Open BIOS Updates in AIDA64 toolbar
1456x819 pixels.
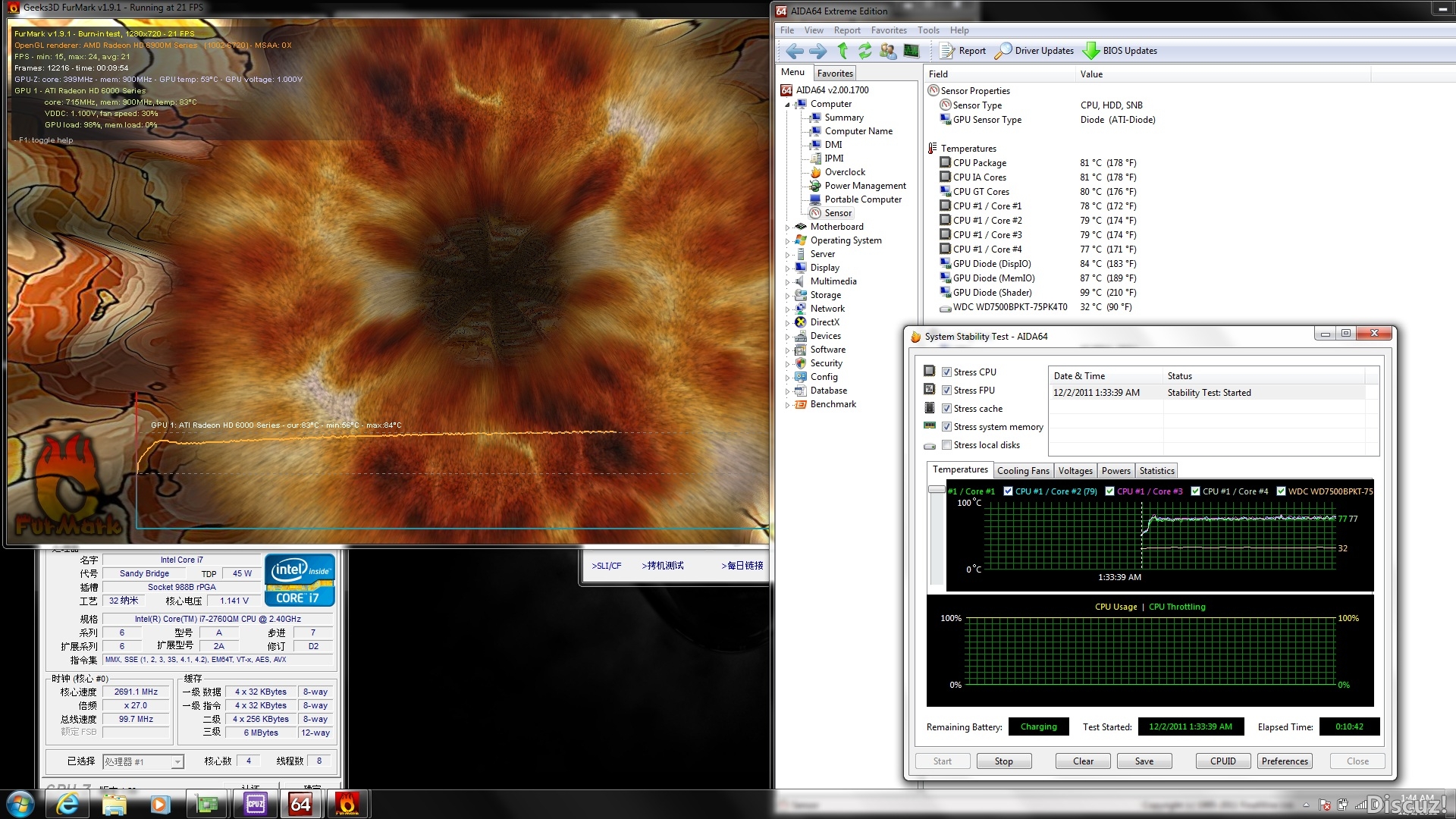point(1120,51)
